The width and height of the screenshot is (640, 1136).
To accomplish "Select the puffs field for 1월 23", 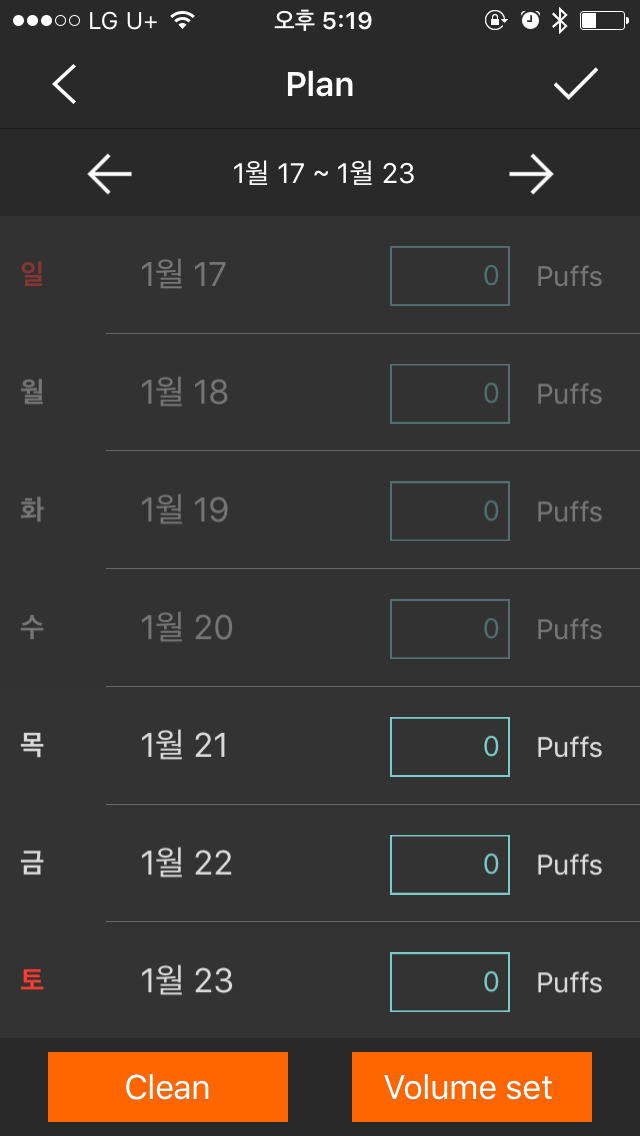I will pyautogui.click(x=449, y=982).
